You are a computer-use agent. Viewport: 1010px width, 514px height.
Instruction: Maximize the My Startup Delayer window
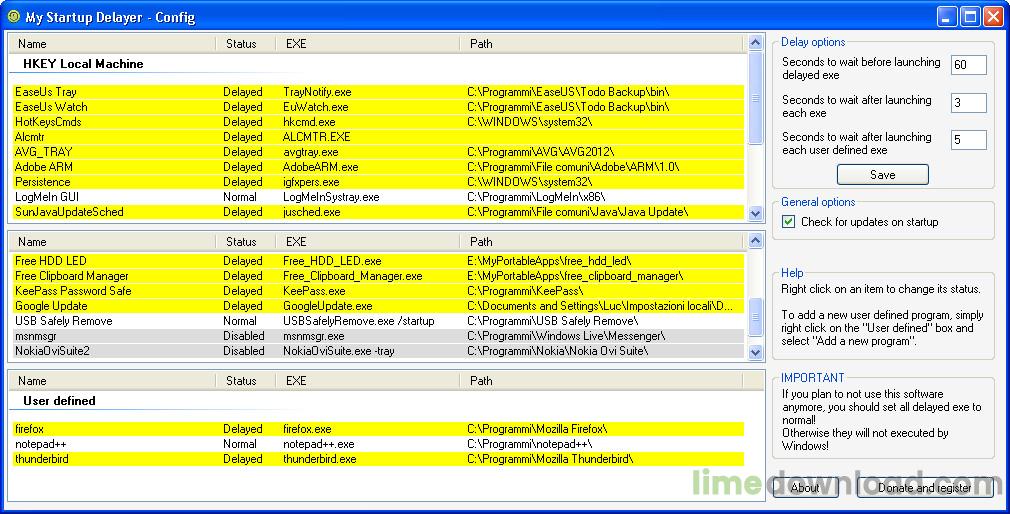(x=970, y=17)
